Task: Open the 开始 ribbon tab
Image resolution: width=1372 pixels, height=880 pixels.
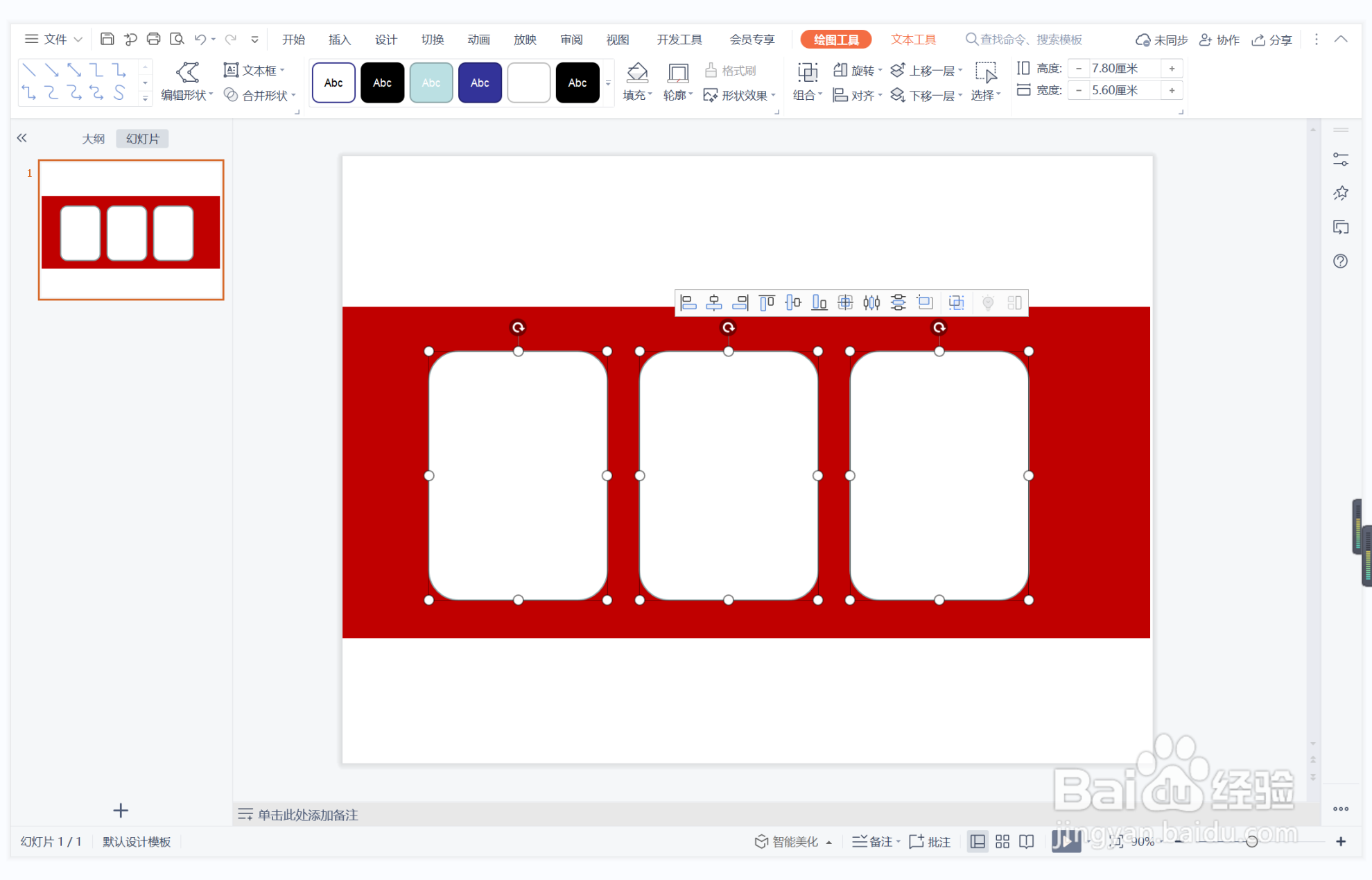Action: [293, 40]
